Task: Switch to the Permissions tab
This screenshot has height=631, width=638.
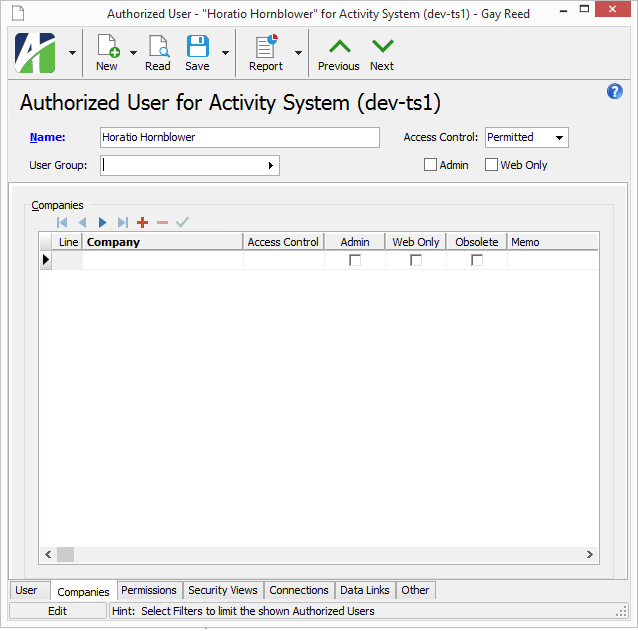Action: point(149,590)
